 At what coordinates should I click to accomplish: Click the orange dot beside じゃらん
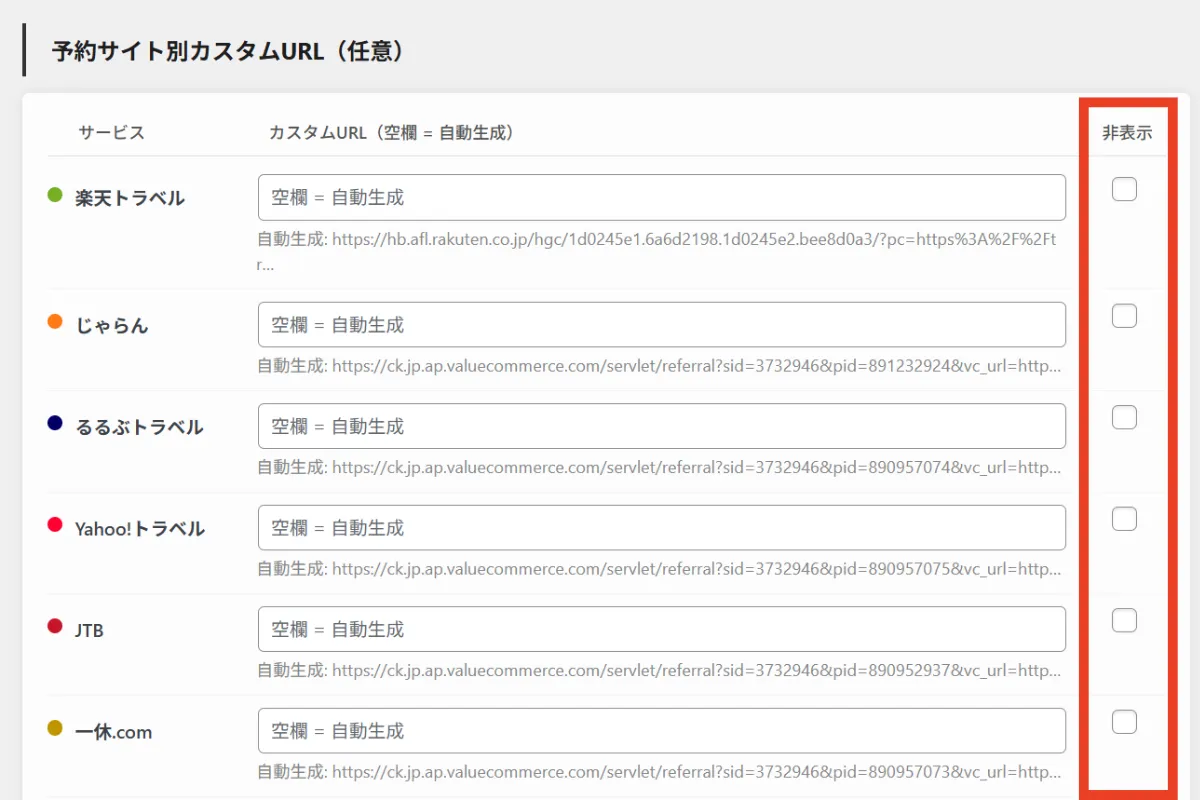pos(55,322)
